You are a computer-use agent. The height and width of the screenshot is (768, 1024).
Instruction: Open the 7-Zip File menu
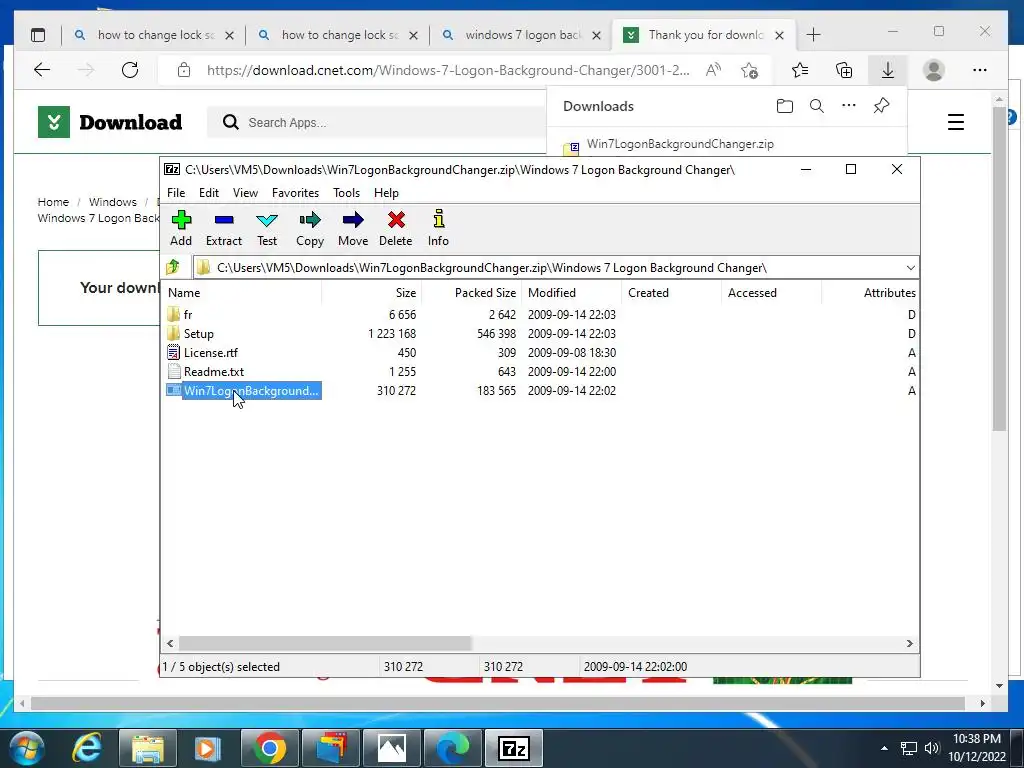click(176, 193)
